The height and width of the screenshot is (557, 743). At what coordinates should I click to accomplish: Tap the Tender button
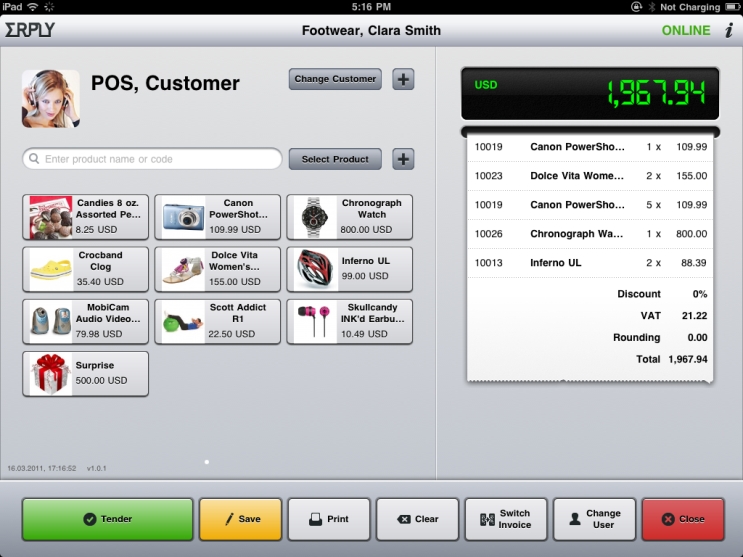click(x=108, y=519)
